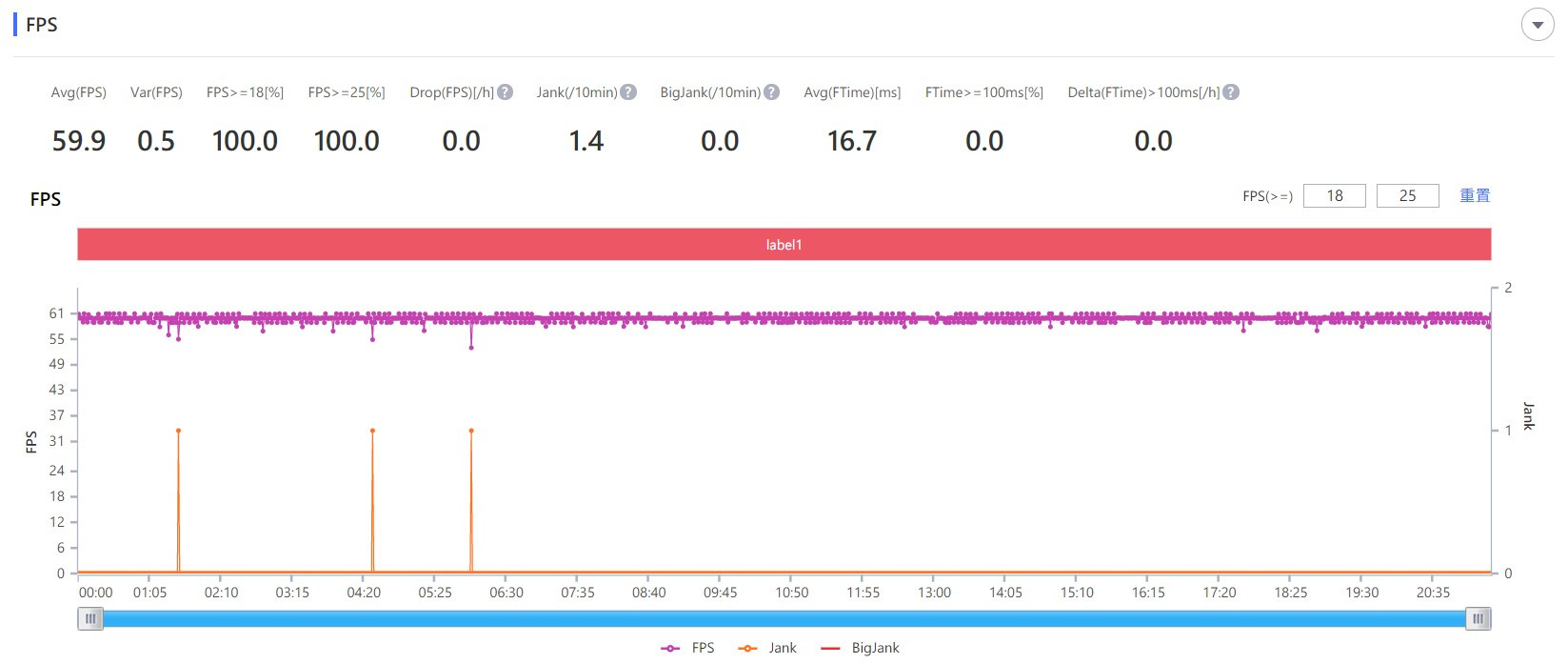Edit the FPS threshold field showing 25
This screenshot has height=664, width=1568.
pos(1407,195)
